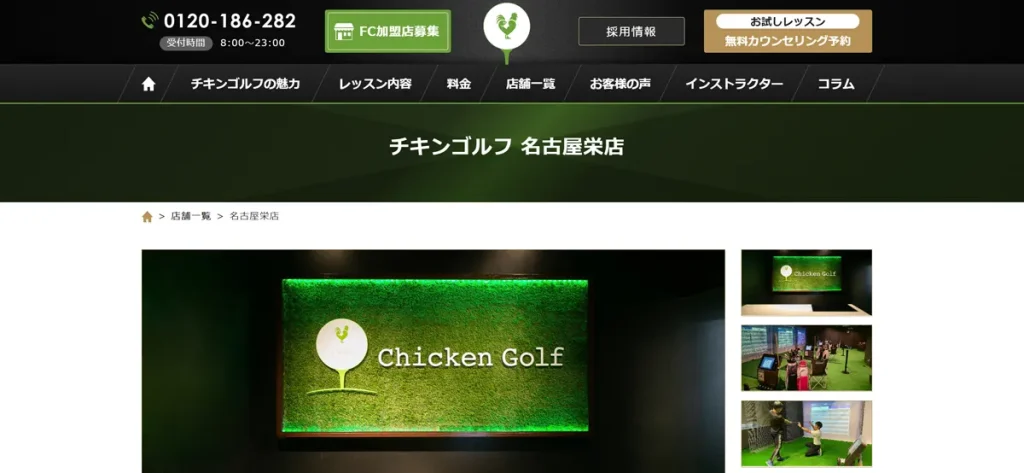Click the FC加盟店募集 button
The height and width of the screenshot is (473, 1024).
[x=388, y=31]
